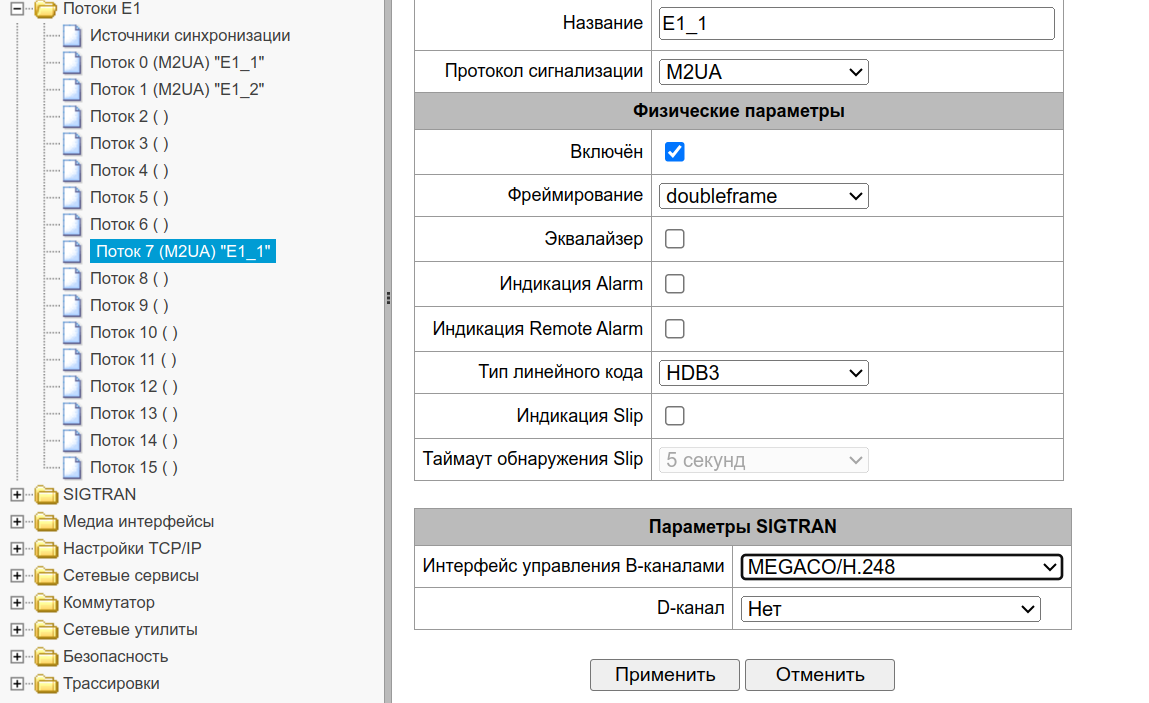
Task: Click the SIGTRAN folder icon
Action: point(46,494)
